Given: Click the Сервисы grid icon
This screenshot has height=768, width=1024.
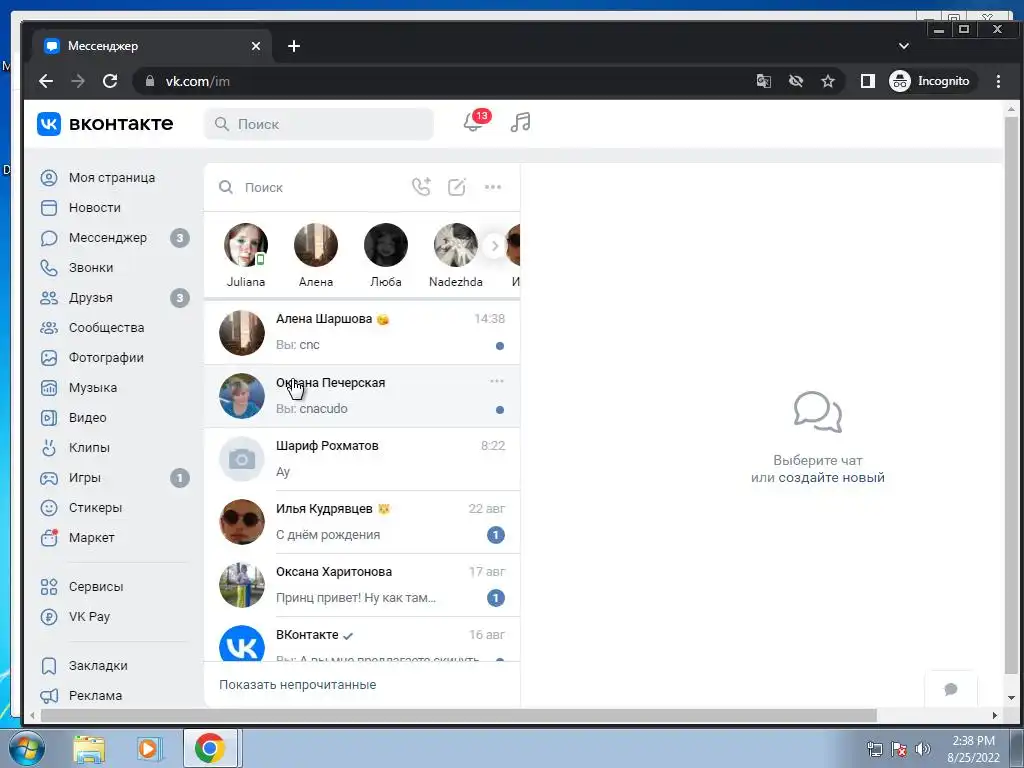Looking at the screenshot, I should pos(49,586).
